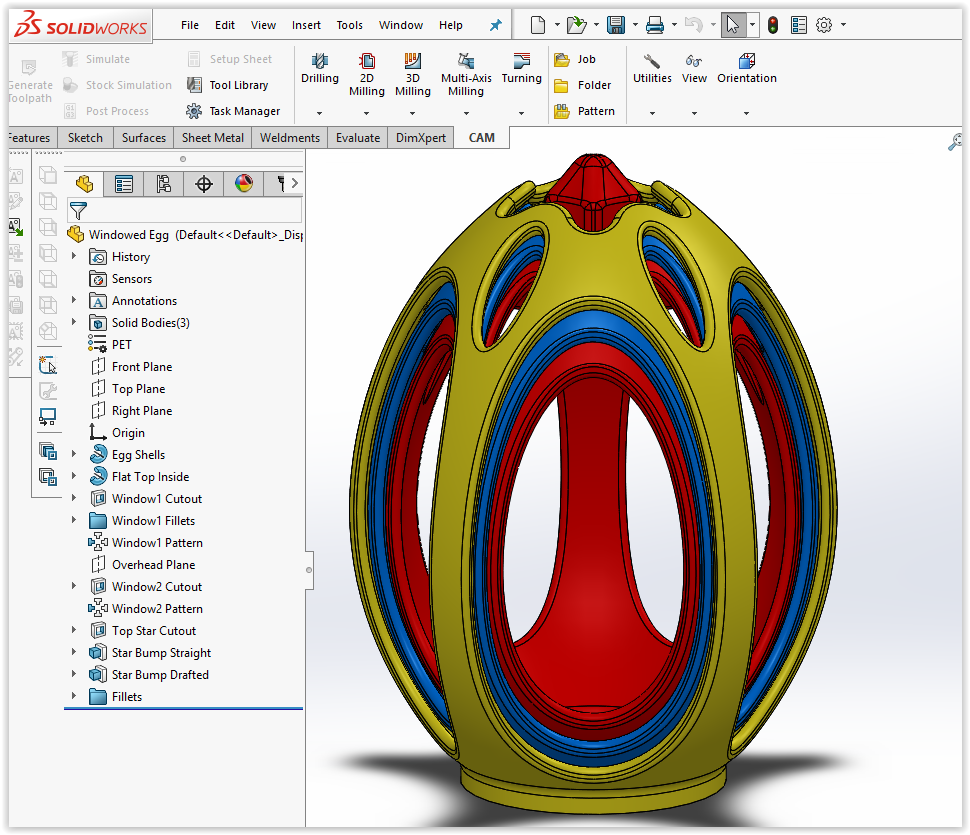Open the Drilling operations tool

(x=320, y=68)
